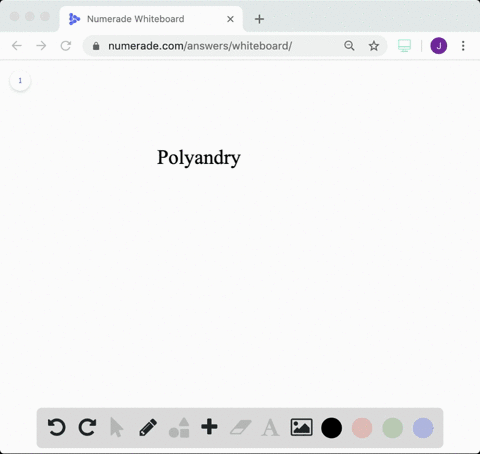Open the shapes tool
This screenshot has width=480, height=454.
point(179,428)
